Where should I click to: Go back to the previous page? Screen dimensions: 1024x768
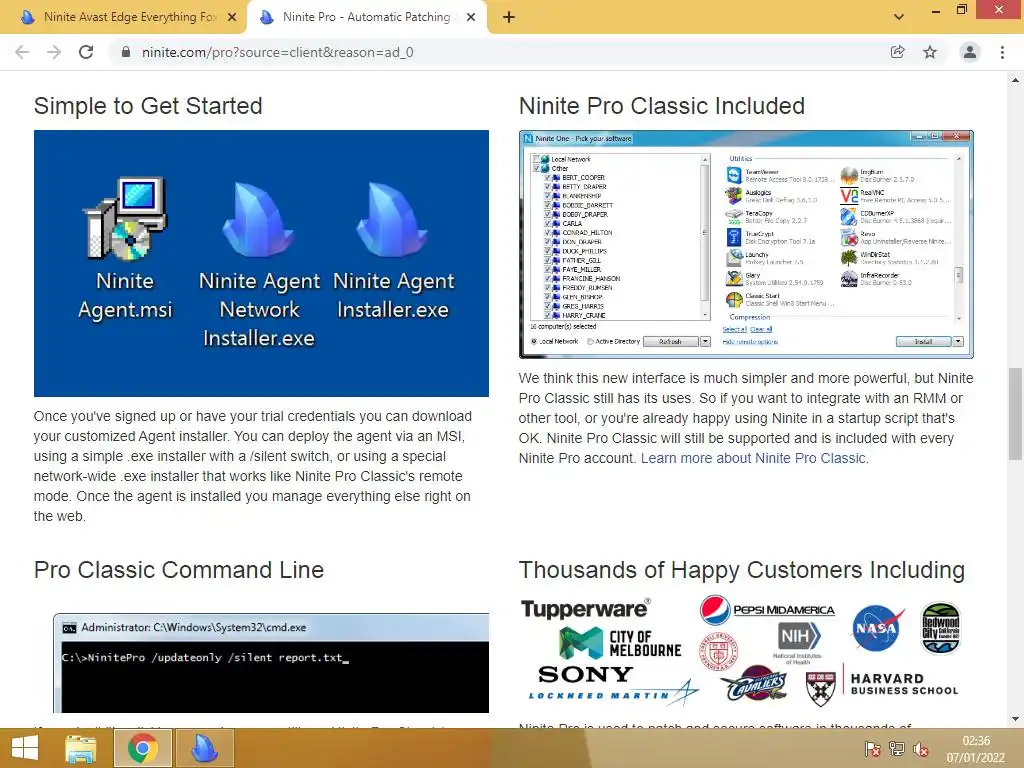coord(22,52)
